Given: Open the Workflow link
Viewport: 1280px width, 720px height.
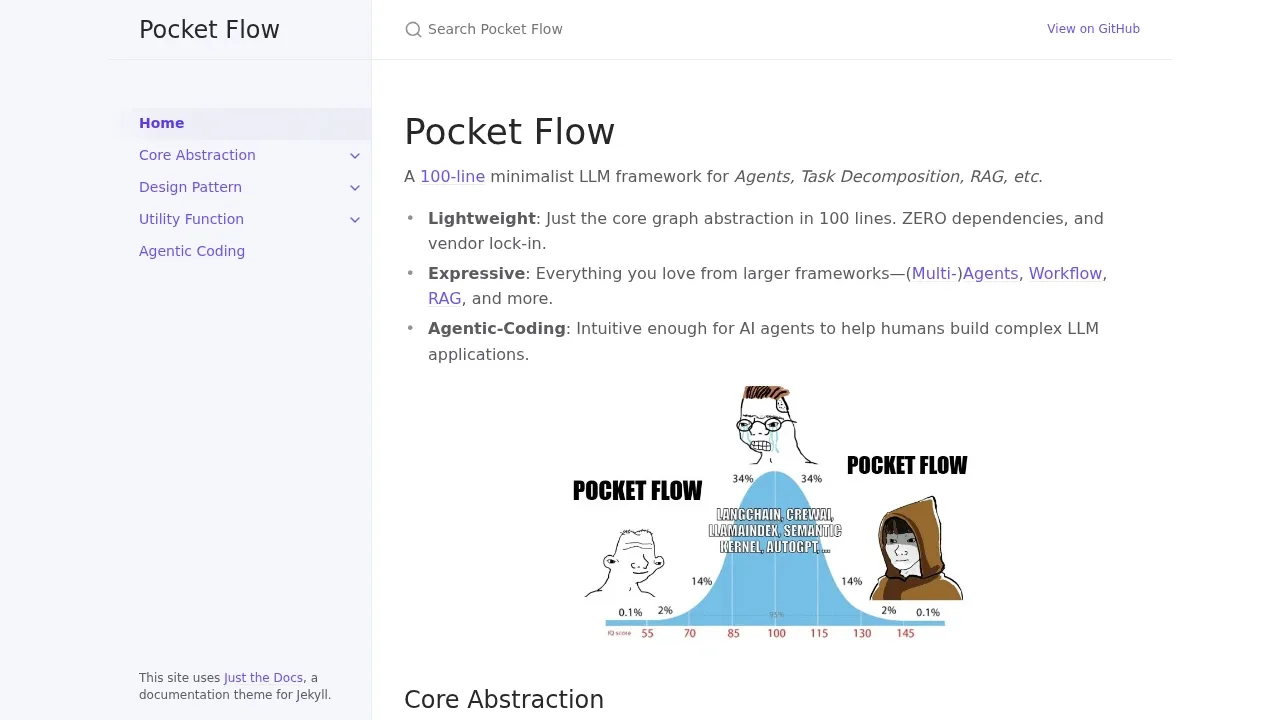Looking at the screenshot, I should 1065,273.
